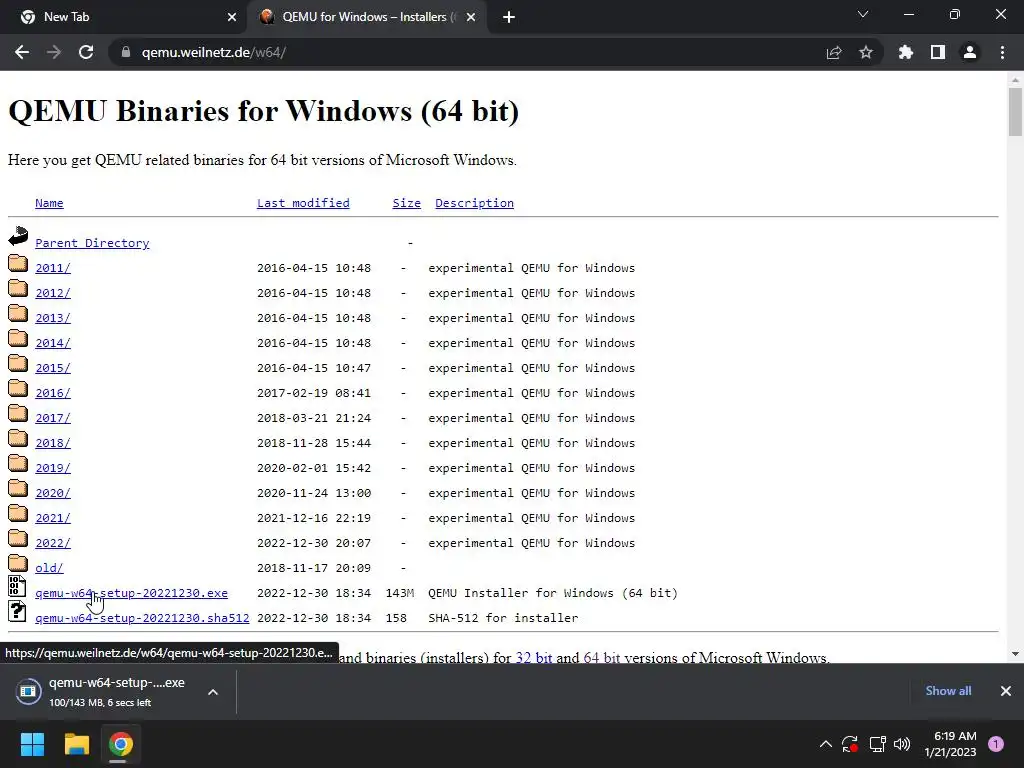Toggle the Chrome side panel

click(938, 52)
